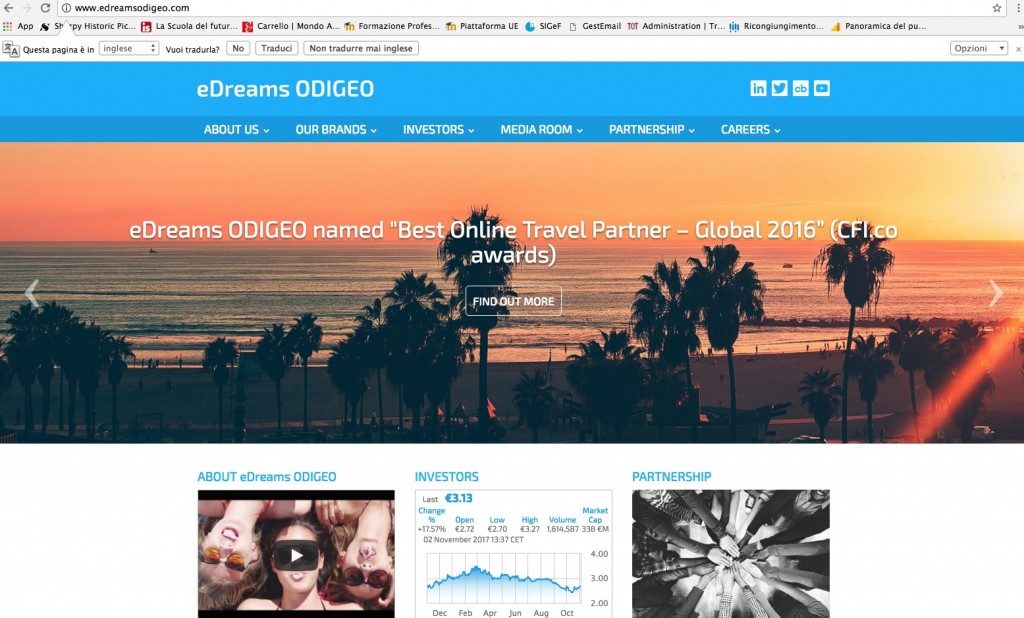Expand the OUR BRANDS navigation dropdown

tap(335, 129)
